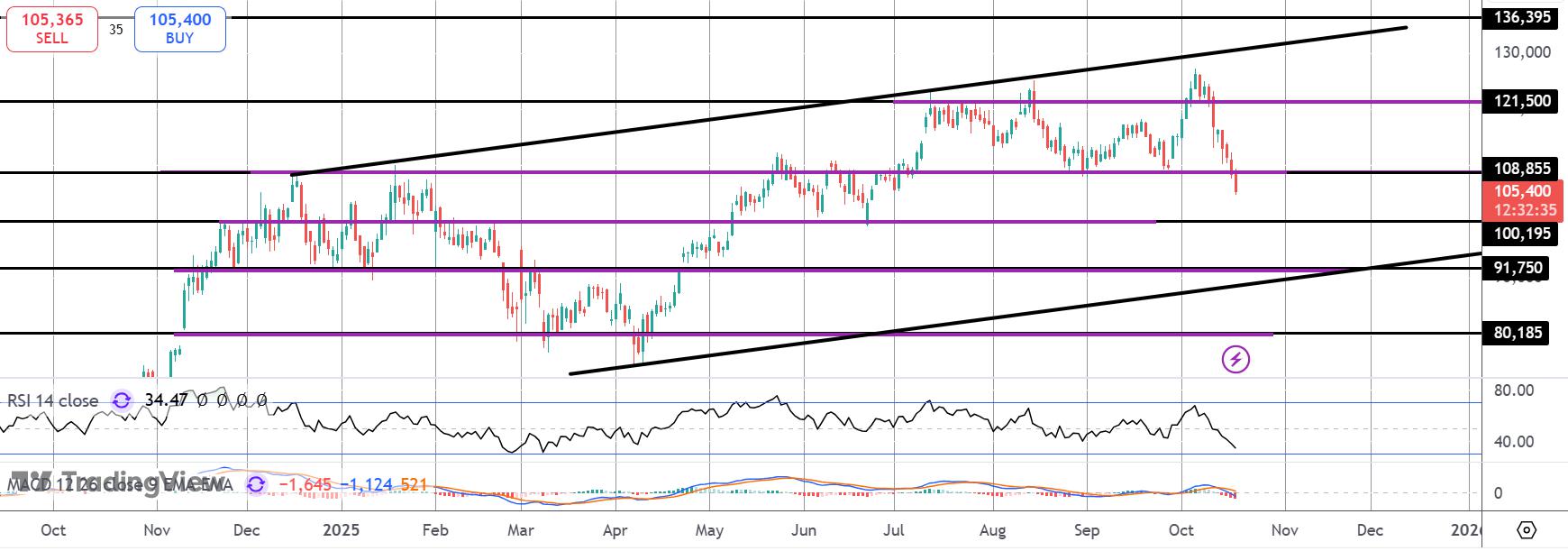Click the current price 105,400 countdown label
Image resolution: width=1568 pixels, height=551 pixels.
[1525, 200]
